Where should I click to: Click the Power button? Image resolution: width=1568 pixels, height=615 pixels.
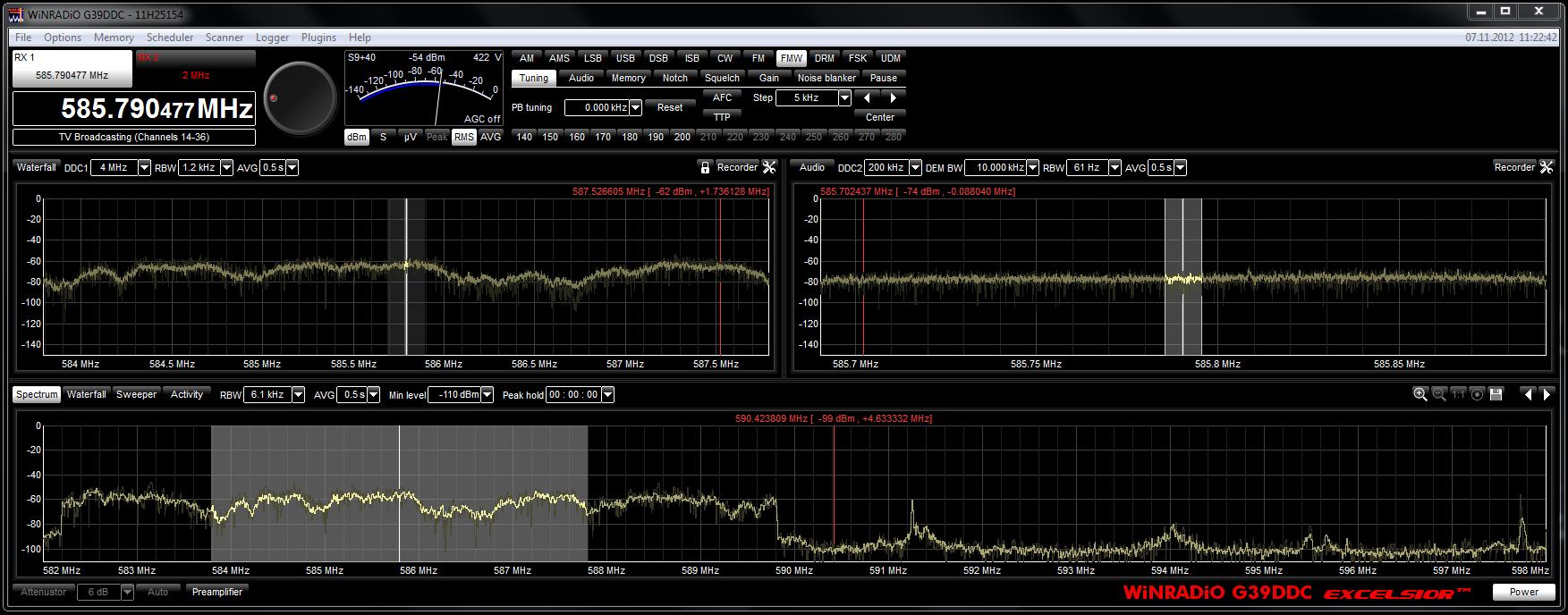(1524, 592)
